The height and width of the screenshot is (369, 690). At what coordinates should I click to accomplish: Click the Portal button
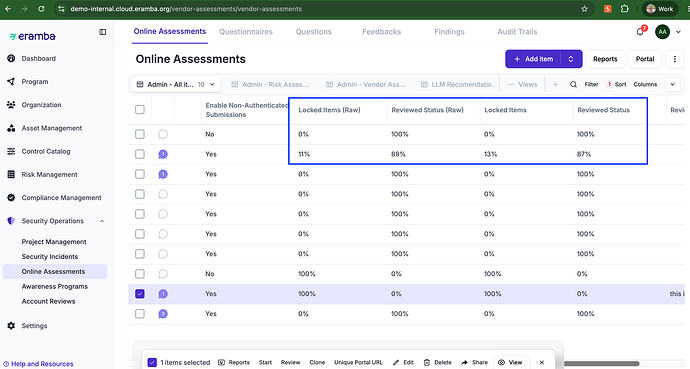645,59
